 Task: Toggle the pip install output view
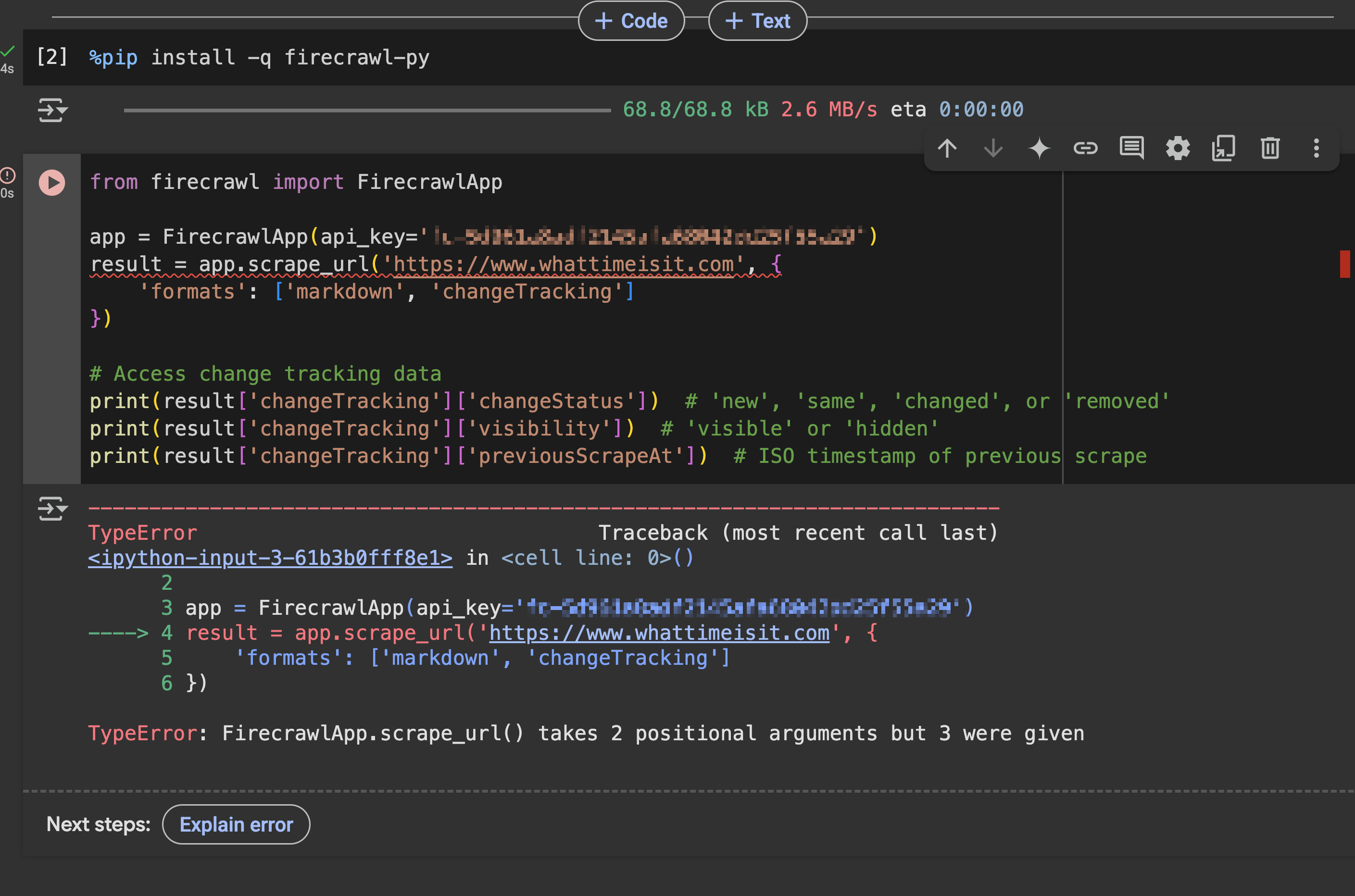click(52, 110)
